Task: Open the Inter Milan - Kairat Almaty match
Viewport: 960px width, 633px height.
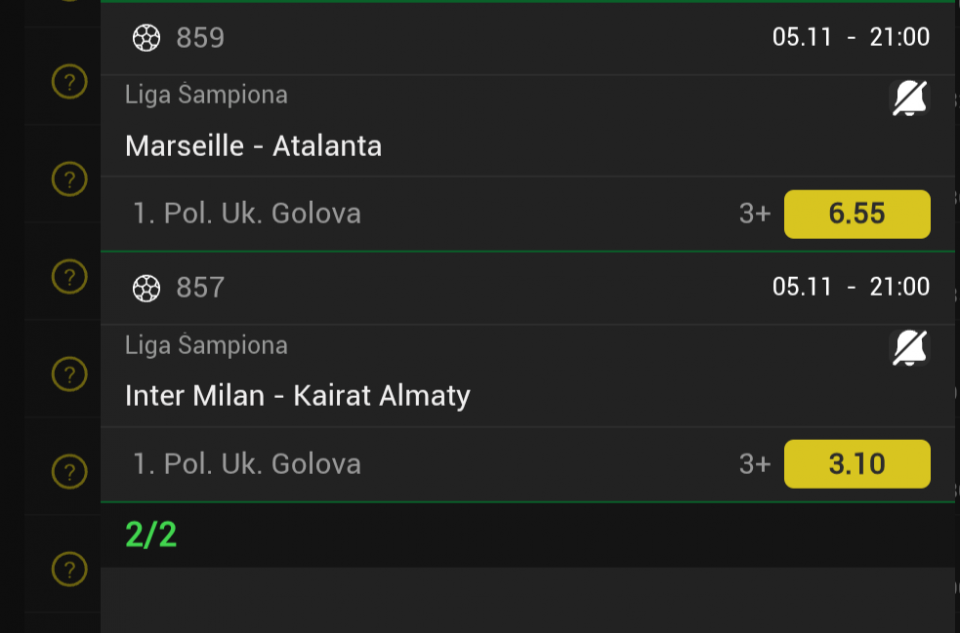Action: [297, 396]
